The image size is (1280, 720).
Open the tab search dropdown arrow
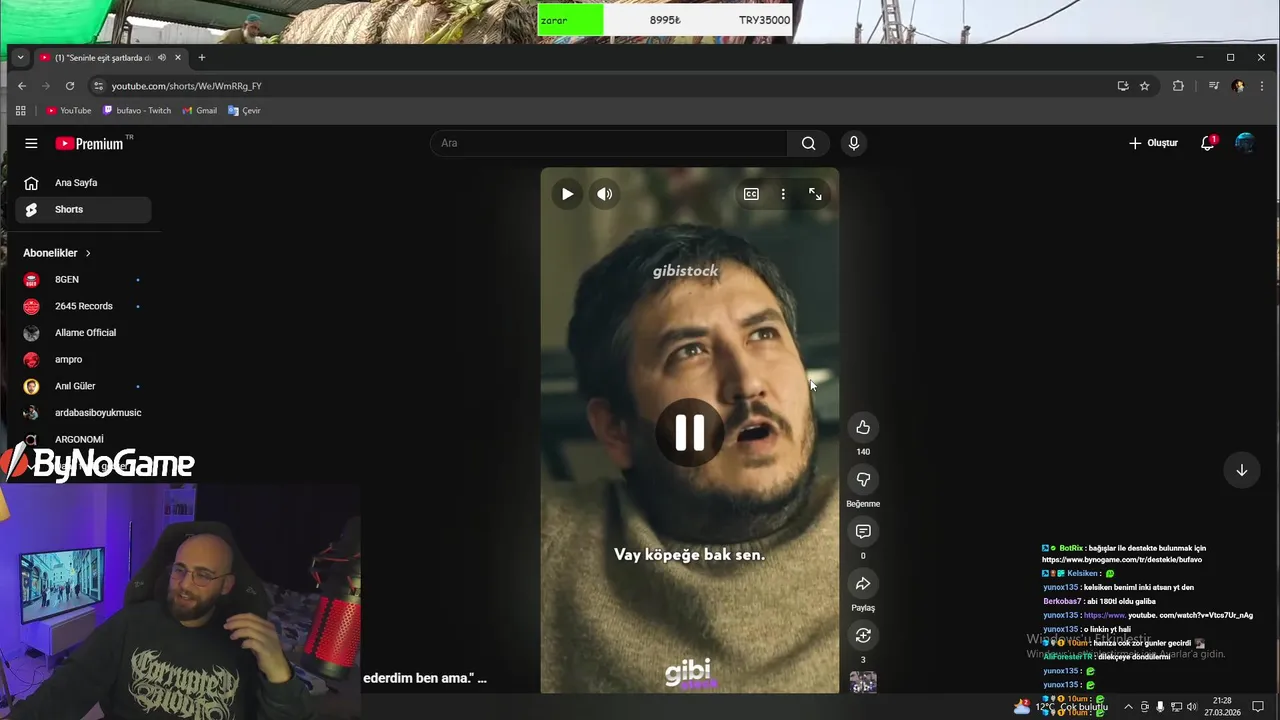click(20, 57)
